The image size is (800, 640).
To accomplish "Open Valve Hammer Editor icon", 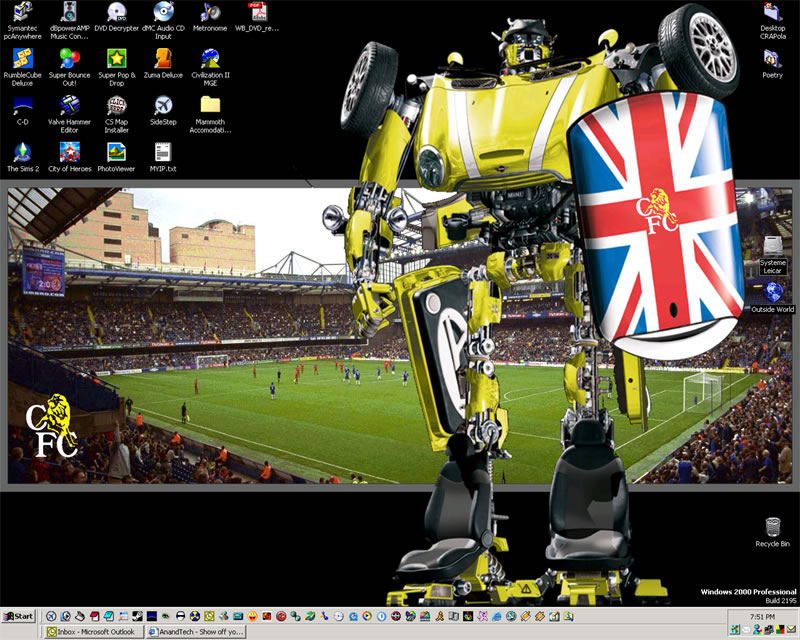I will [x=69, y=105].
